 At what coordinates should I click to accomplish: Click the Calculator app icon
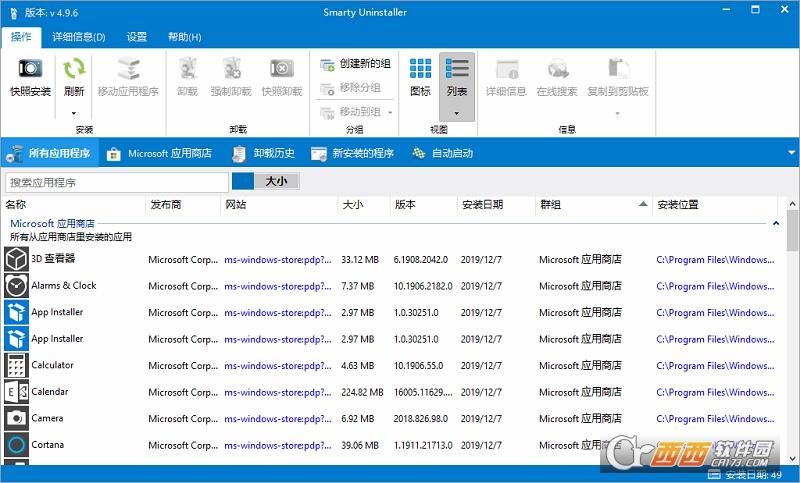(16, 365)
